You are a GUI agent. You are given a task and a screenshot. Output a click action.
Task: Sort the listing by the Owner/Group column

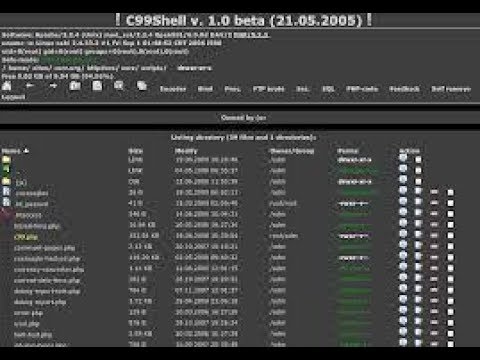[292, 151]
